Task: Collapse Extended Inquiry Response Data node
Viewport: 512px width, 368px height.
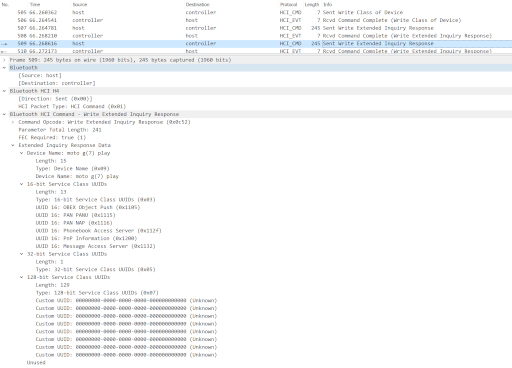Action: pos(13,145)
